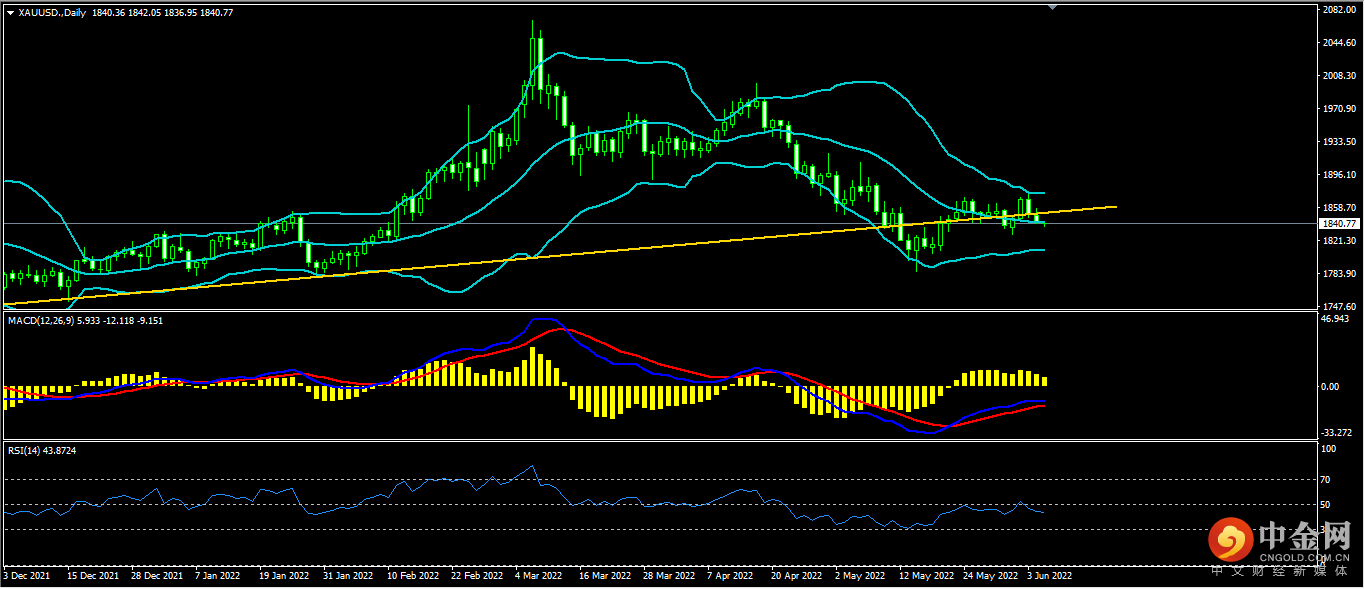Click the 4 Mar 2022 date label
This screenshot has height=589, width=1365.
pos(538,576)
